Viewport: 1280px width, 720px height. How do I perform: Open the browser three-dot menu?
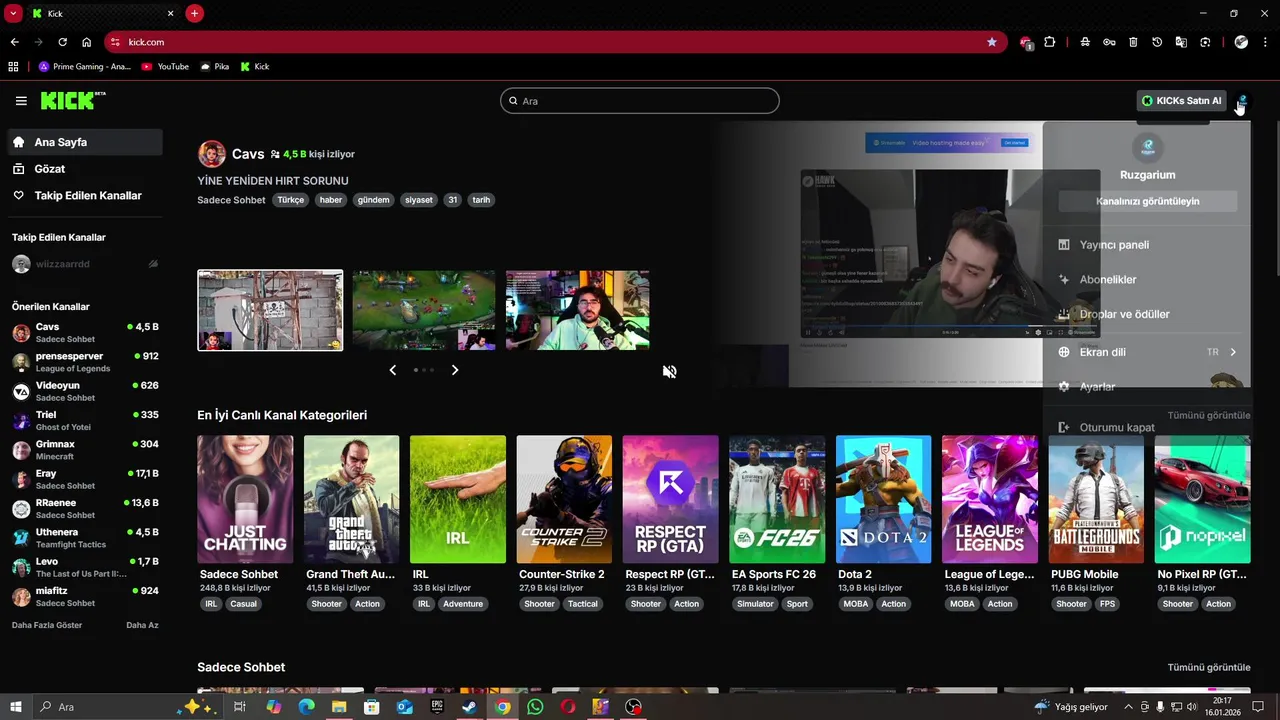pyautogui.click(x=1265, y=42)
